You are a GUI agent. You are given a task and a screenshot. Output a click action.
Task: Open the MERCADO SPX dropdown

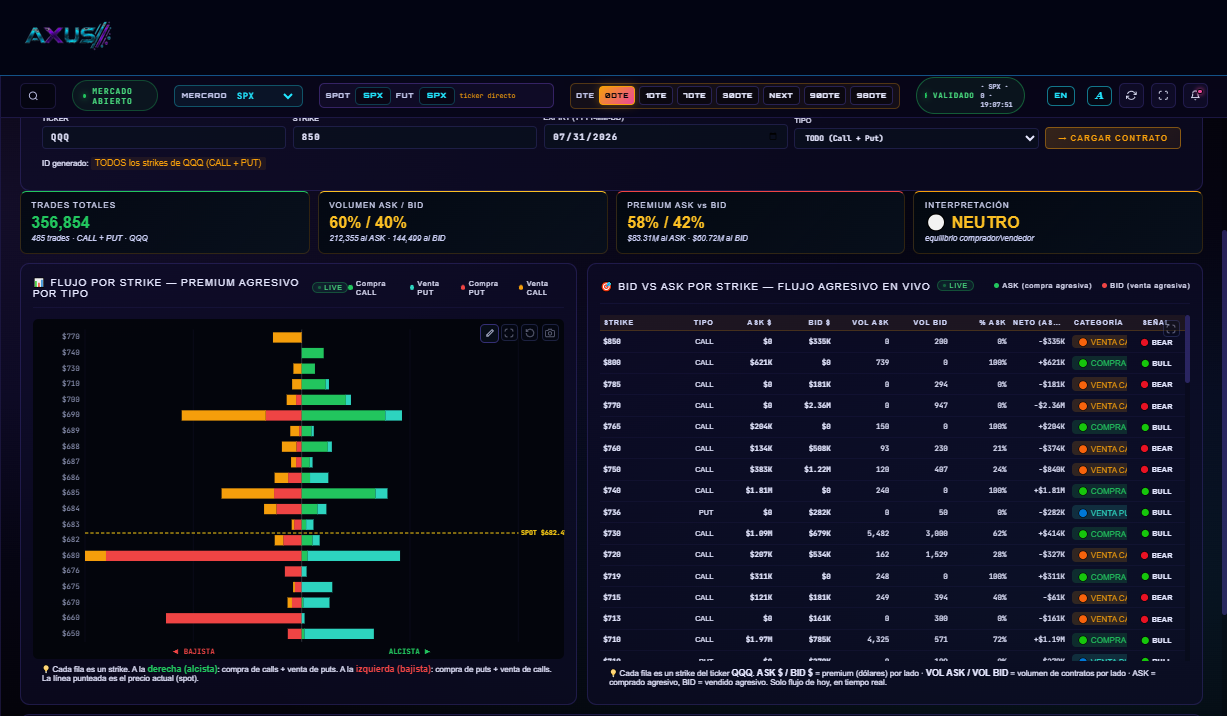238,96
